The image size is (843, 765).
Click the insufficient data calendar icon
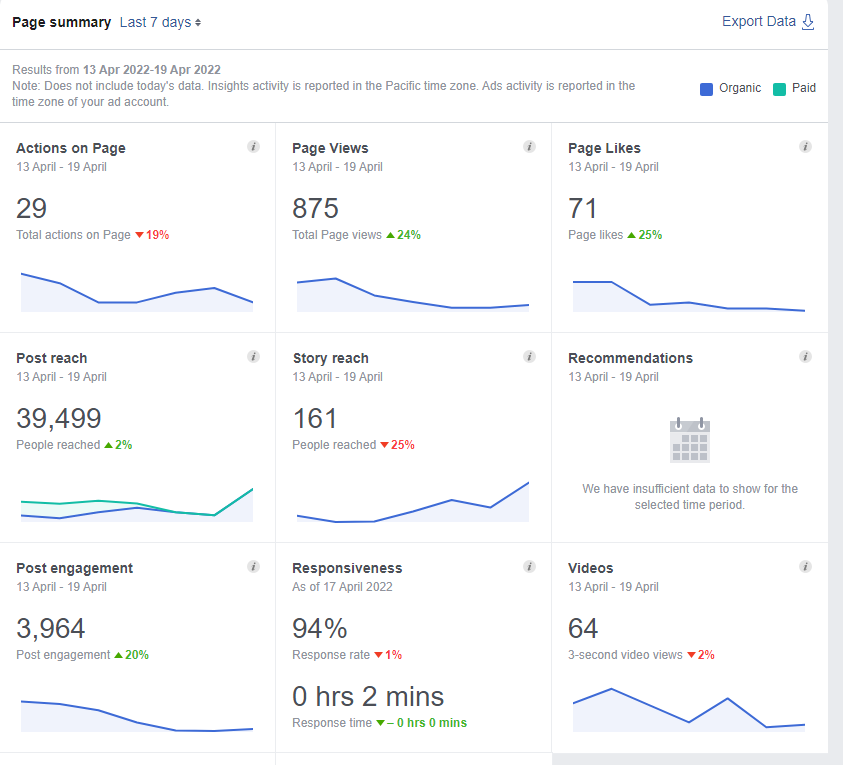(690, 440)
